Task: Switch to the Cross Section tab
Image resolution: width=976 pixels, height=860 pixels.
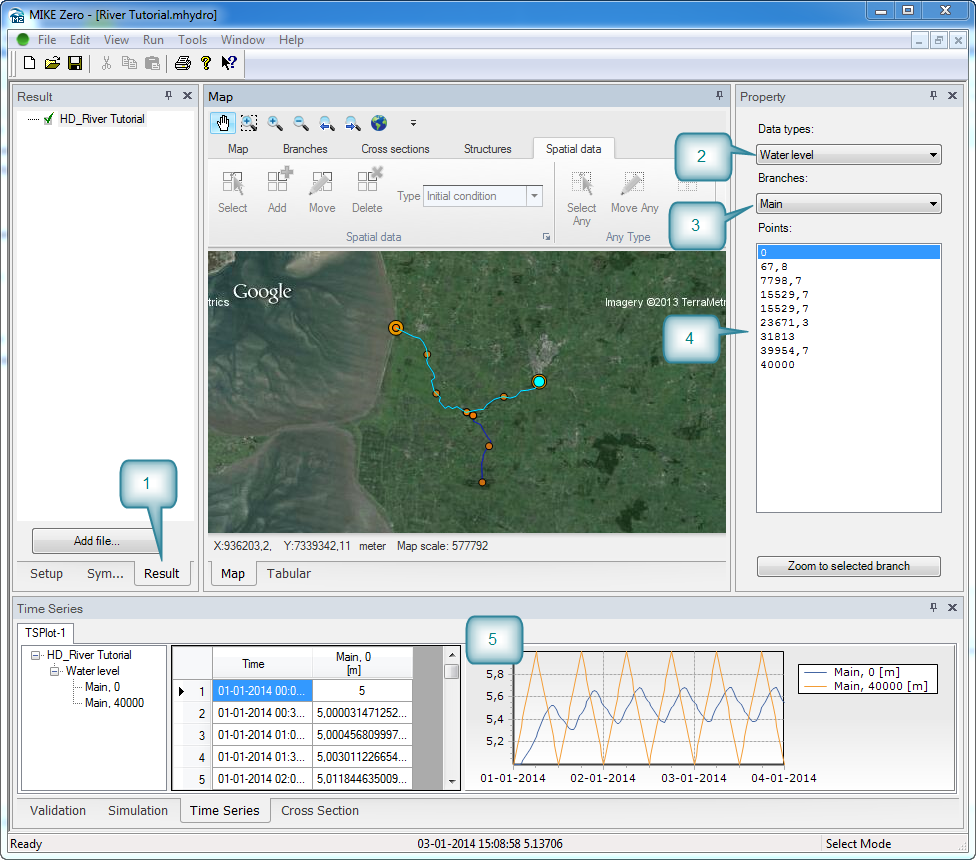Action: point(320,811)
